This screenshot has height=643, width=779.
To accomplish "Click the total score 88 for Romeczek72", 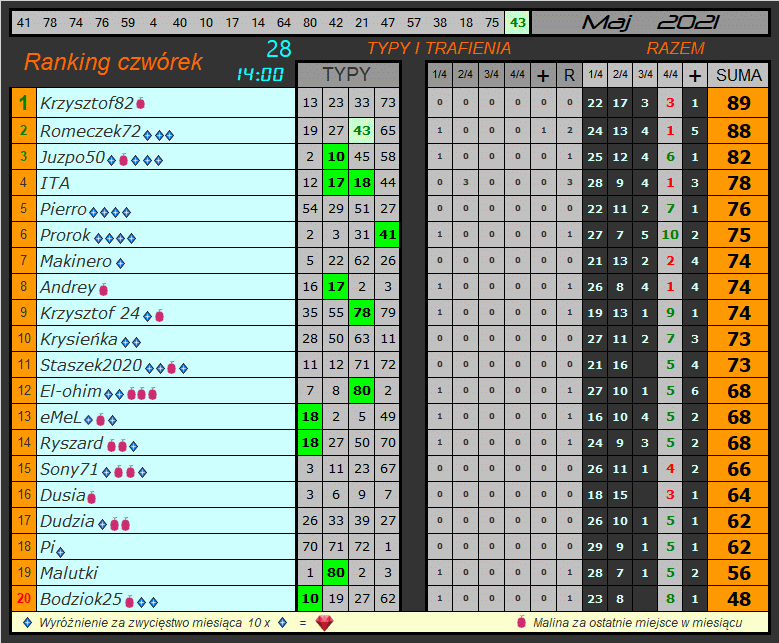I will point(738,131).
